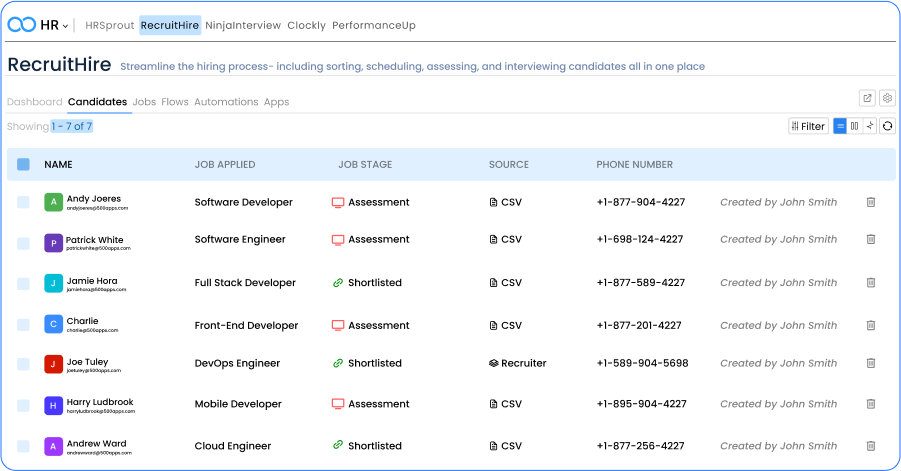Open Charlie's candidate profile name
The height and width of the screenshot is (471, 901).
coord(82,321)
